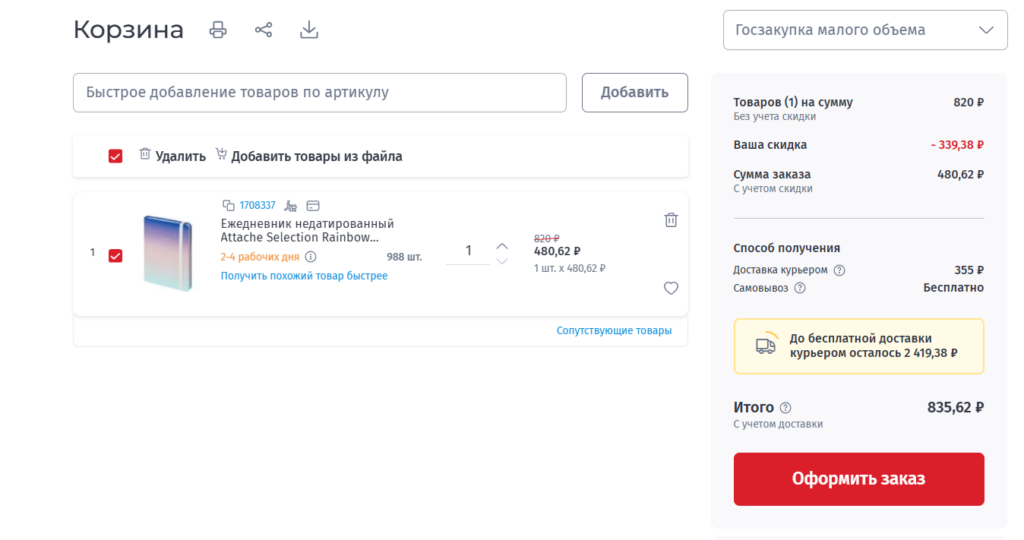The height and width of the screenshot is (540, 1024).
Task: Increase diary quantity with up arrow
Action: pyautogui.click(x=502, y=246)
